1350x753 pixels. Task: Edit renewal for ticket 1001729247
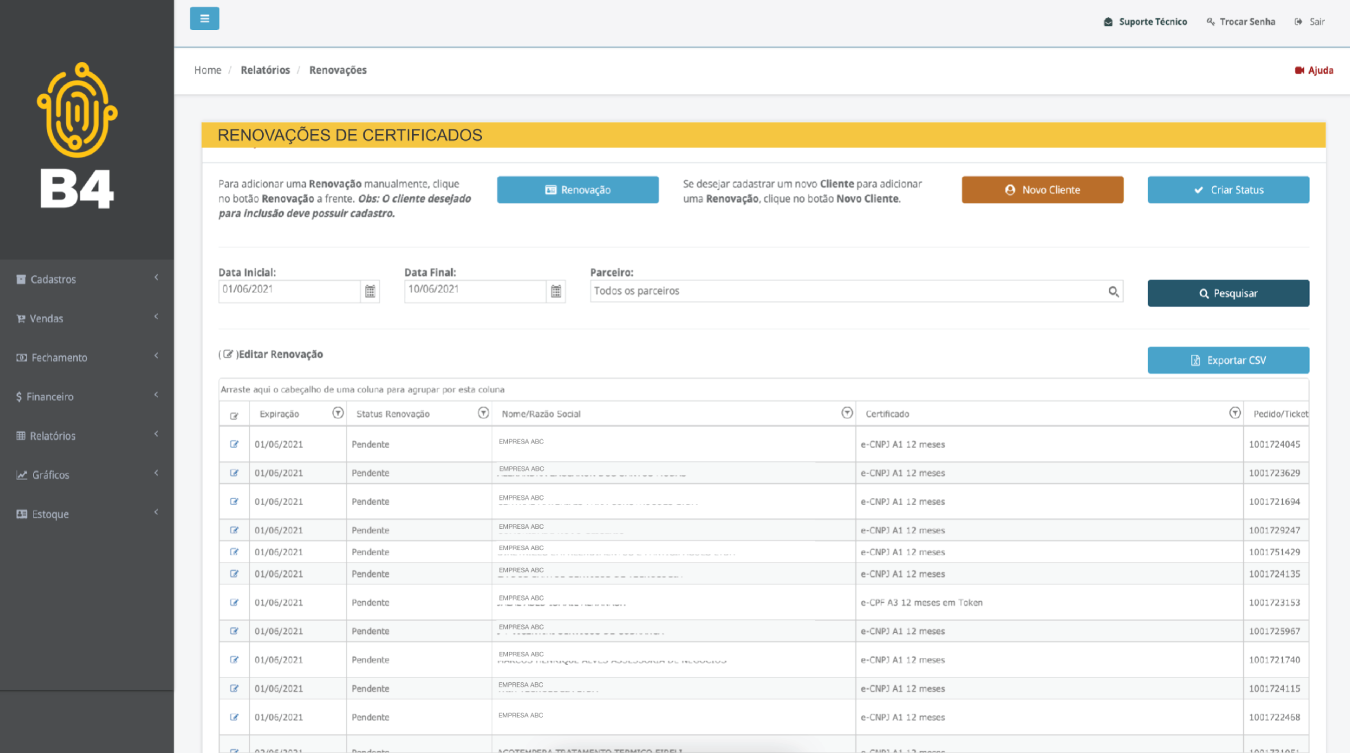pos(234,530)
